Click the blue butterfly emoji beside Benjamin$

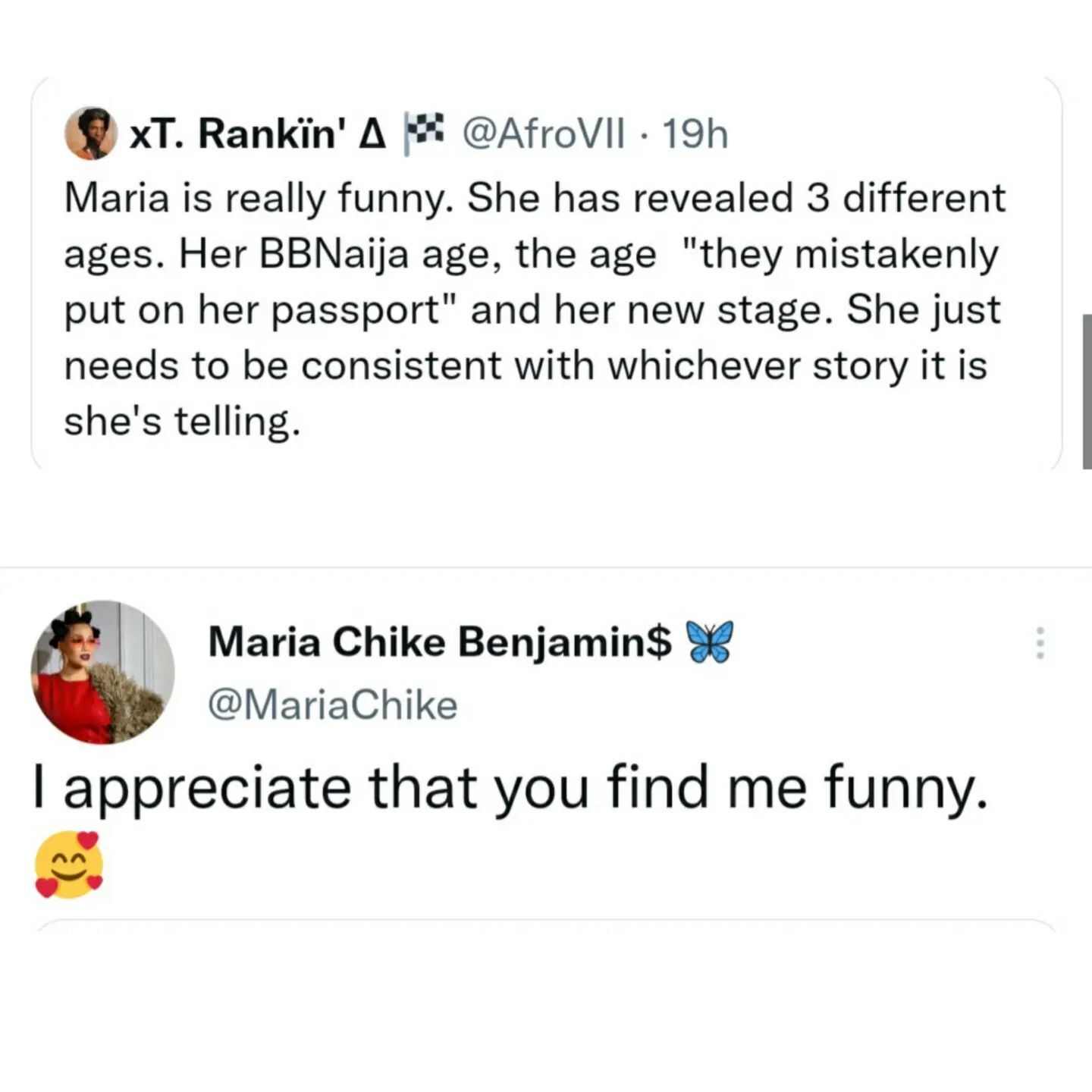click(709, 642)
